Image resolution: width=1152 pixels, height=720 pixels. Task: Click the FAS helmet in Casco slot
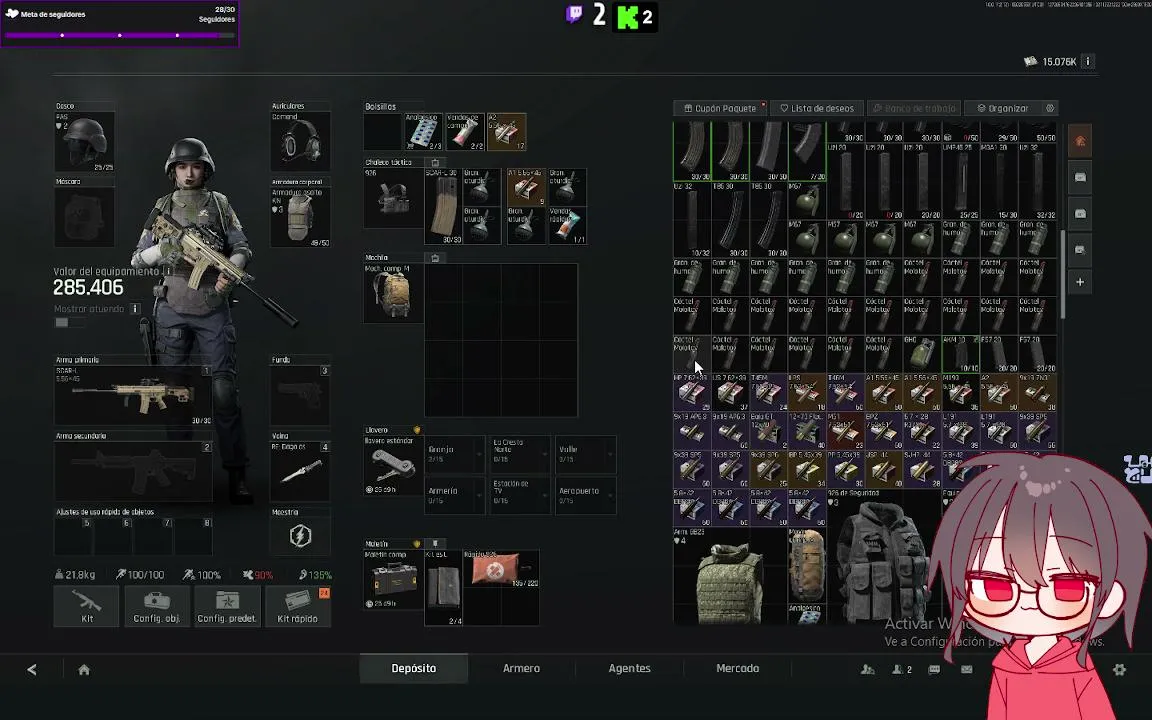84,142
